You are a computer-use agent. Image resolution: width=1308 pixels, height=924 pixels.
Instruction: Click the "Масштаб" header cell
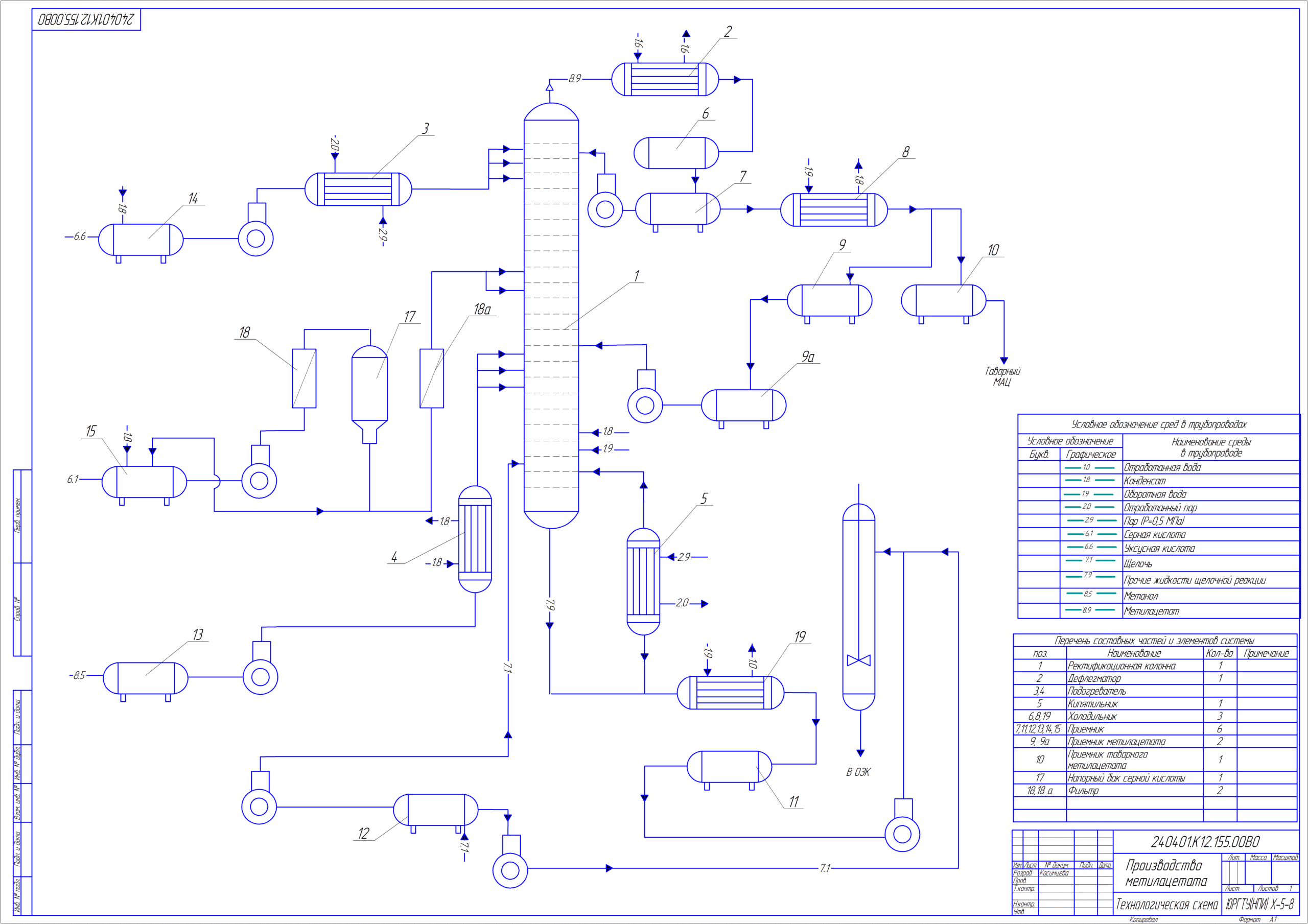tap(1285, 858)
